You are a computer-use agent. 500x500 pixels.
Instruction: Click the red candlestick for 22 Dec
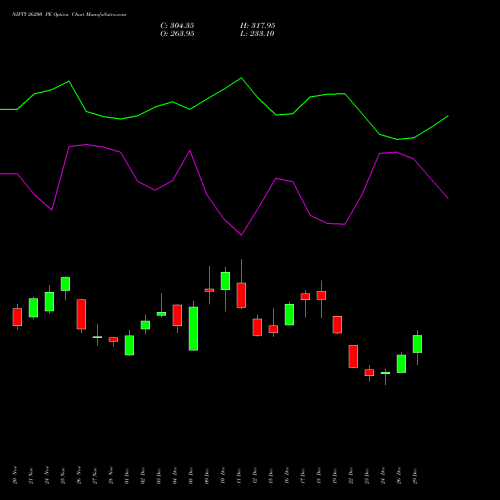tap(353, 357)
